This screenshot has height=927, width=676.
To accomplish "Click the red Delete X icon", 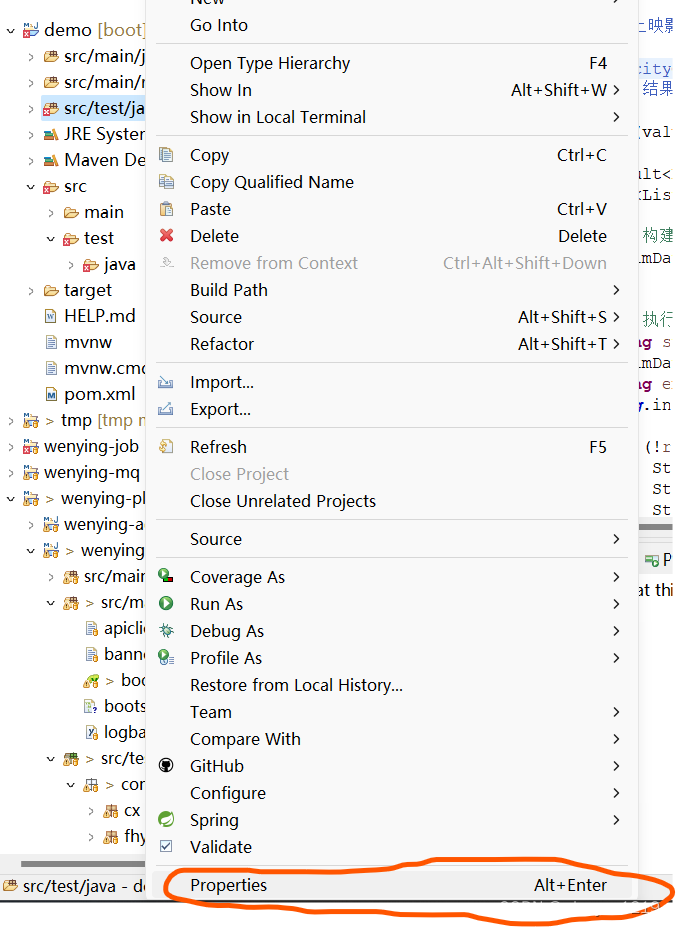I will (166, 235).
